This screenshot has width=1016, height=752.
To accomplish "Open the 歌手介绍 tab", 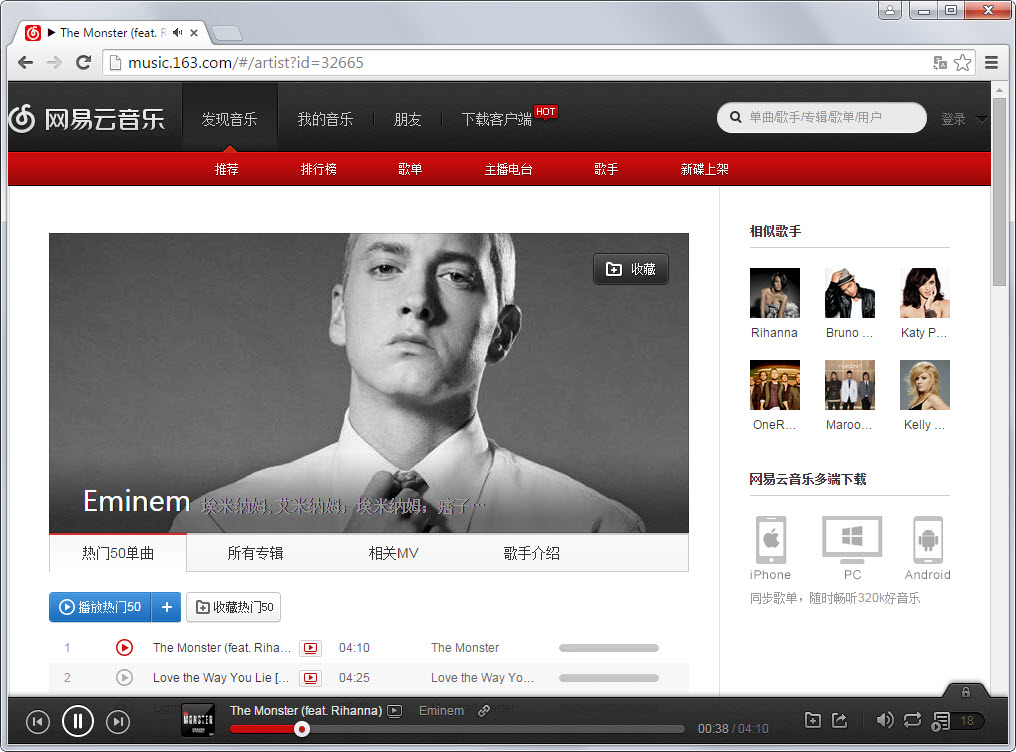I will pos(531,553).
